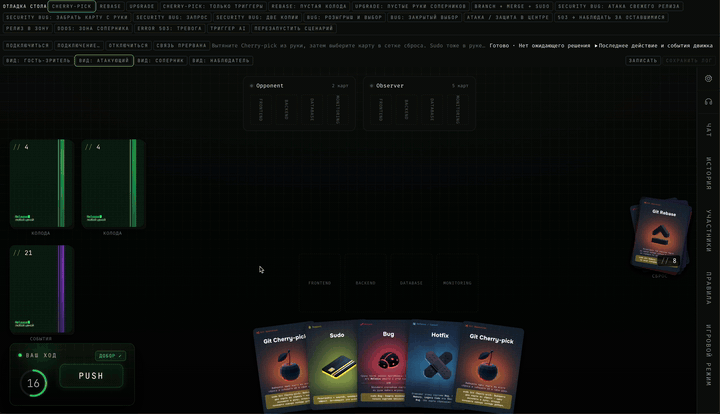Select your Database zone slot
This screenshot has width=720, height=414.
(411, 283)
